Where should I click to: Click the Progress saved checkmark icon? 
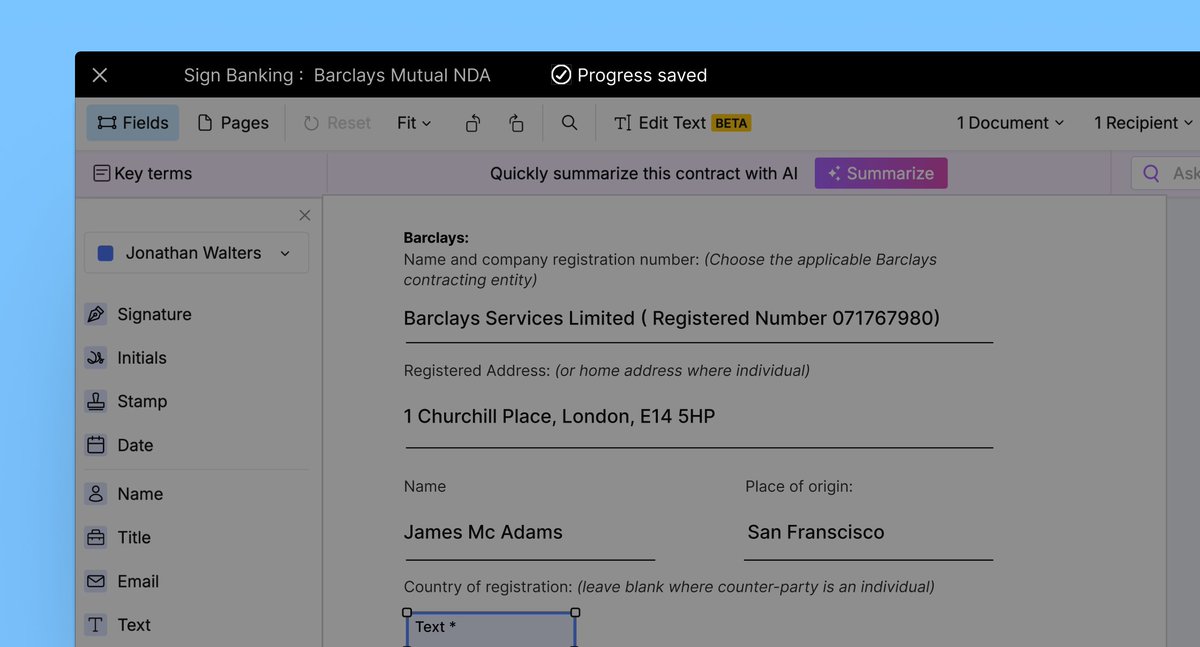[x=561, y=75]
